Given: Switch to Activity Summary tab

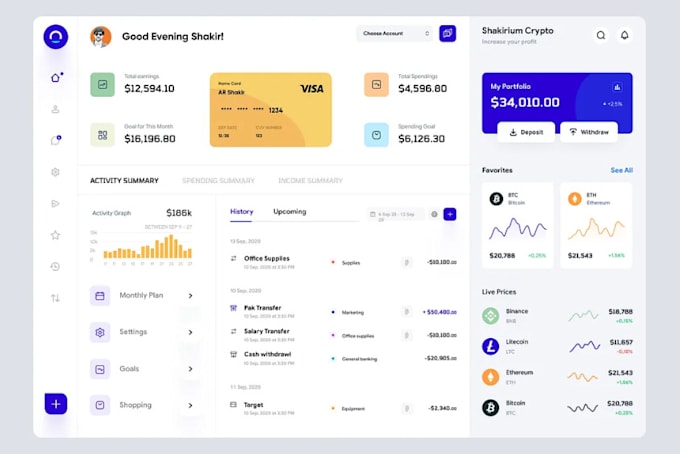Looking at the screenshot, I should (124, 180).
